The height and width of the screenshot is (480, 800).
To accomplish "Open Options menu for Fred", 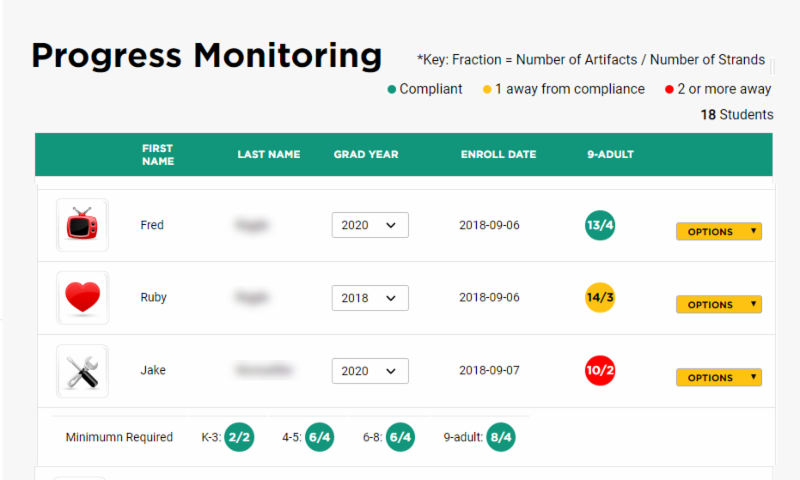I will [x=718, y=232].
